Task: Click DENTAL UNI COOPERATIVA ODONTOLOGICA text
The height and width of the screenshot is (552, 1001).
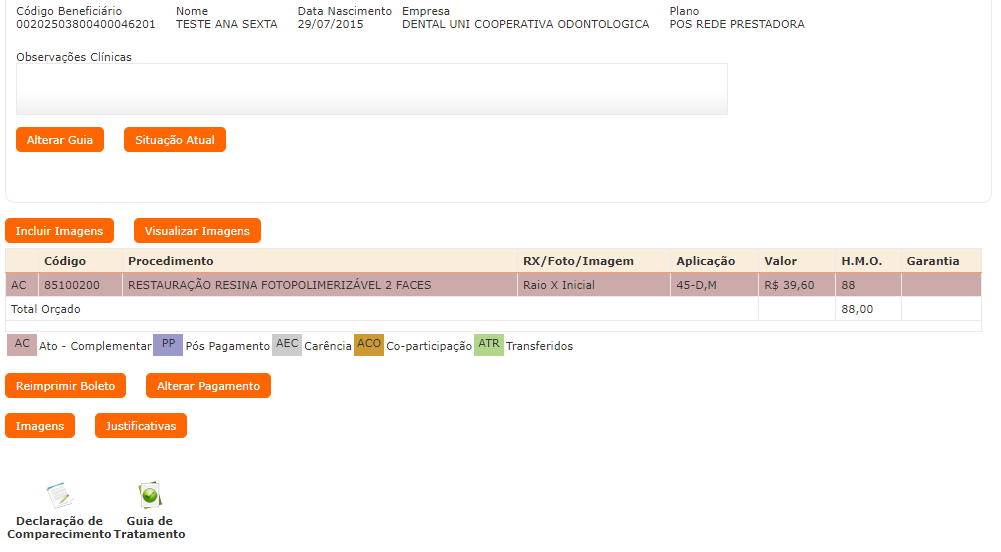Action: coord(525,24)
